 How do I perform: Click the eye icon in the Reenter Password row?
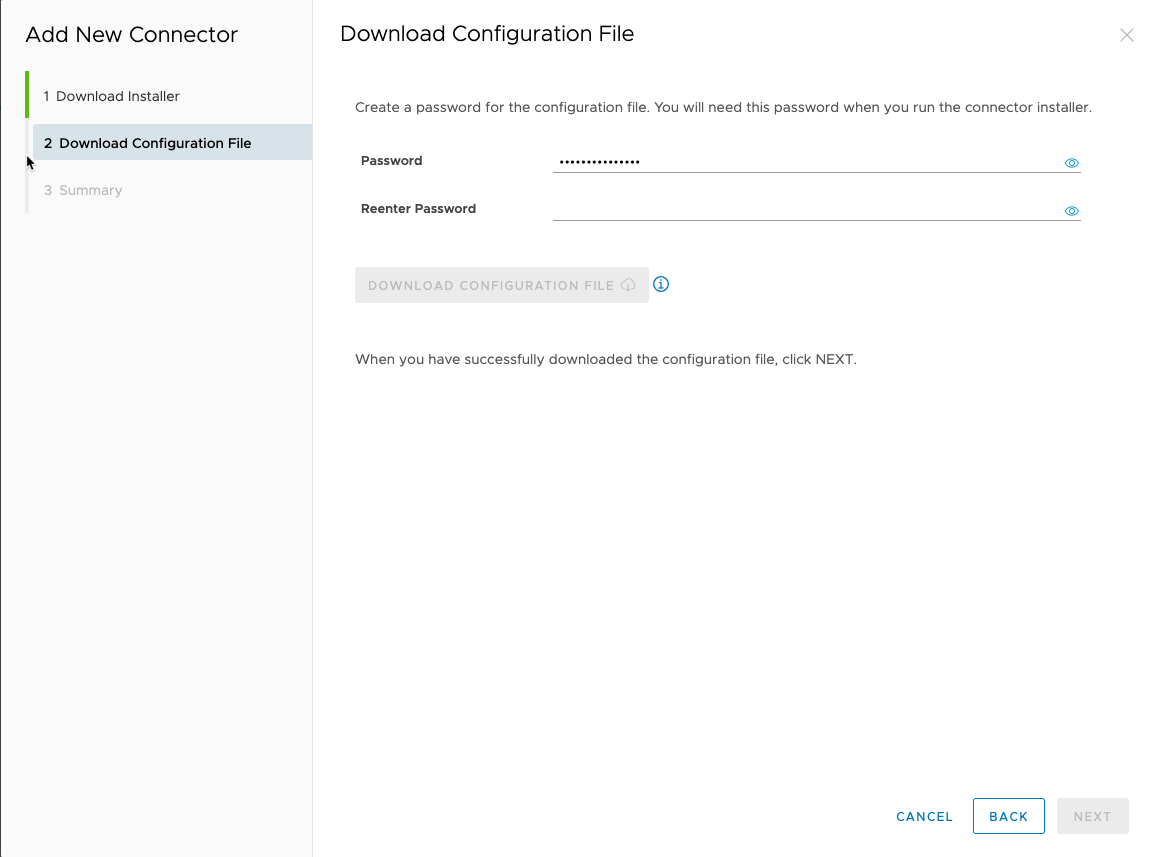coord(1071,210)
